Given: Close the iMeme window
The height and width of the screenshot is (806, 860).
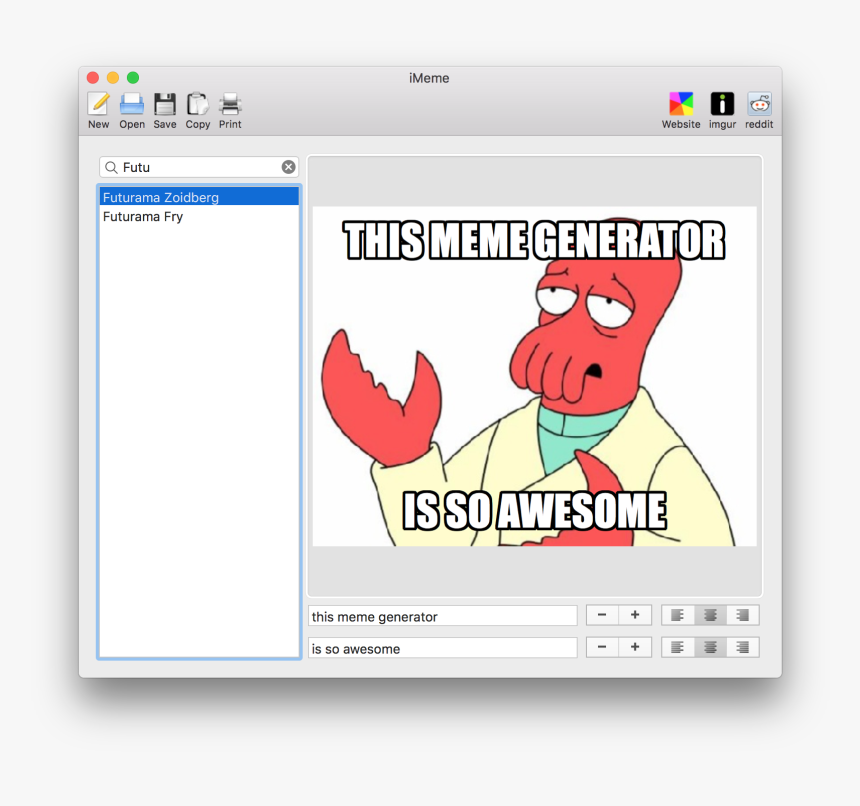Looking at the screenshot, I should click(x=93, y=78).
